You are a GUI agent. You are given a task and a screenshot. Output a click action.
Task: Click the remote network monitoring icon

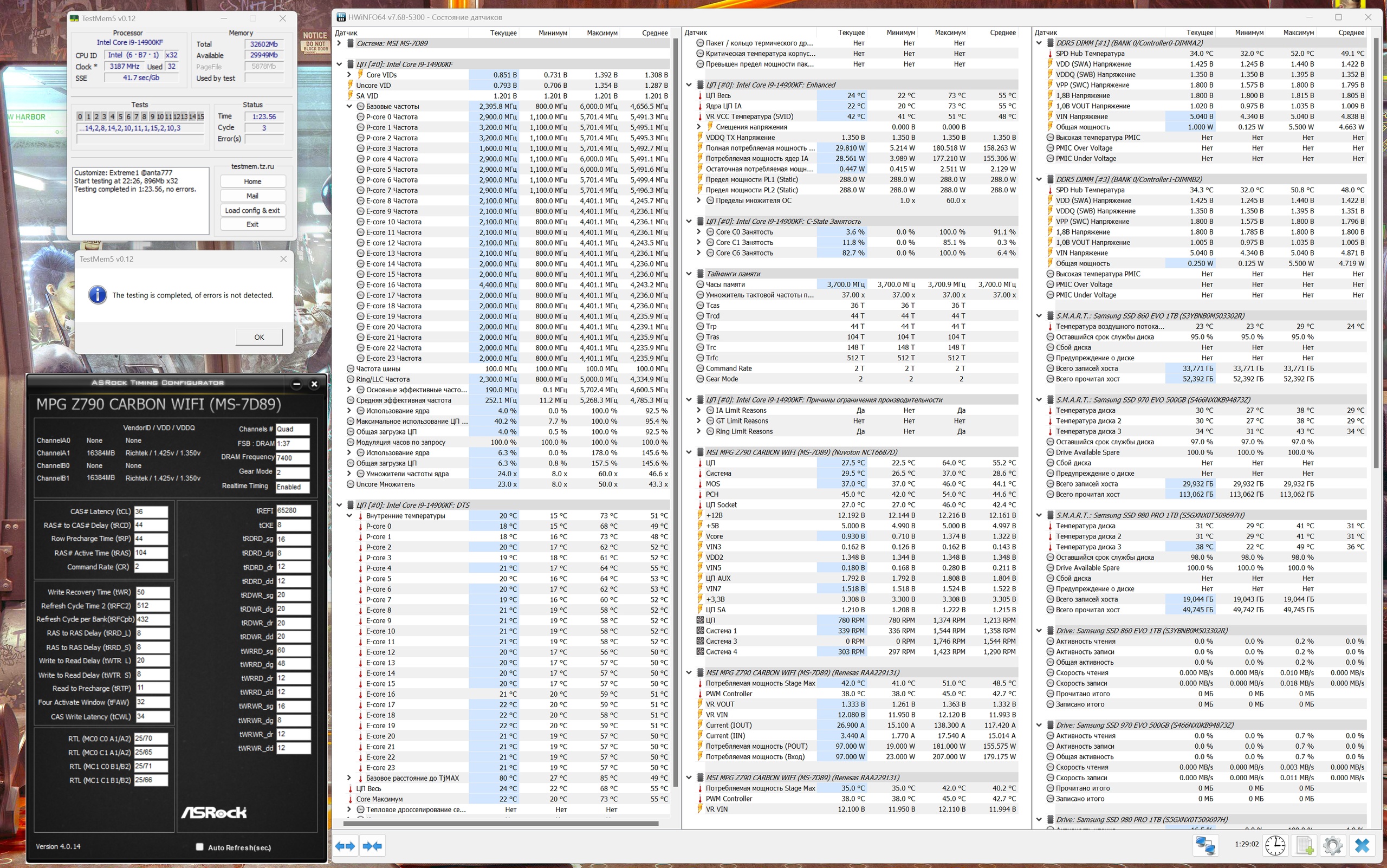1205,845
